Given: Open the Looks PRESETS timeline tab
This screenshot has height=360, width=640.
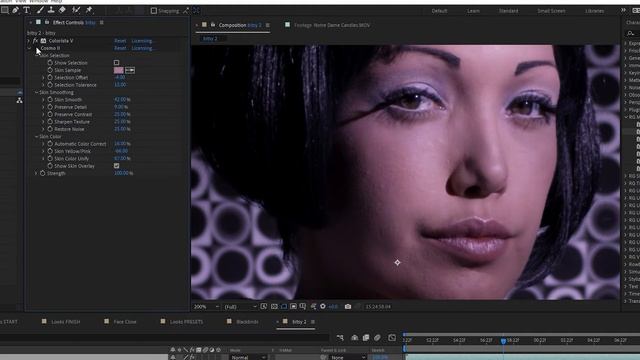Looking at the screenshot, I should 186,322.
